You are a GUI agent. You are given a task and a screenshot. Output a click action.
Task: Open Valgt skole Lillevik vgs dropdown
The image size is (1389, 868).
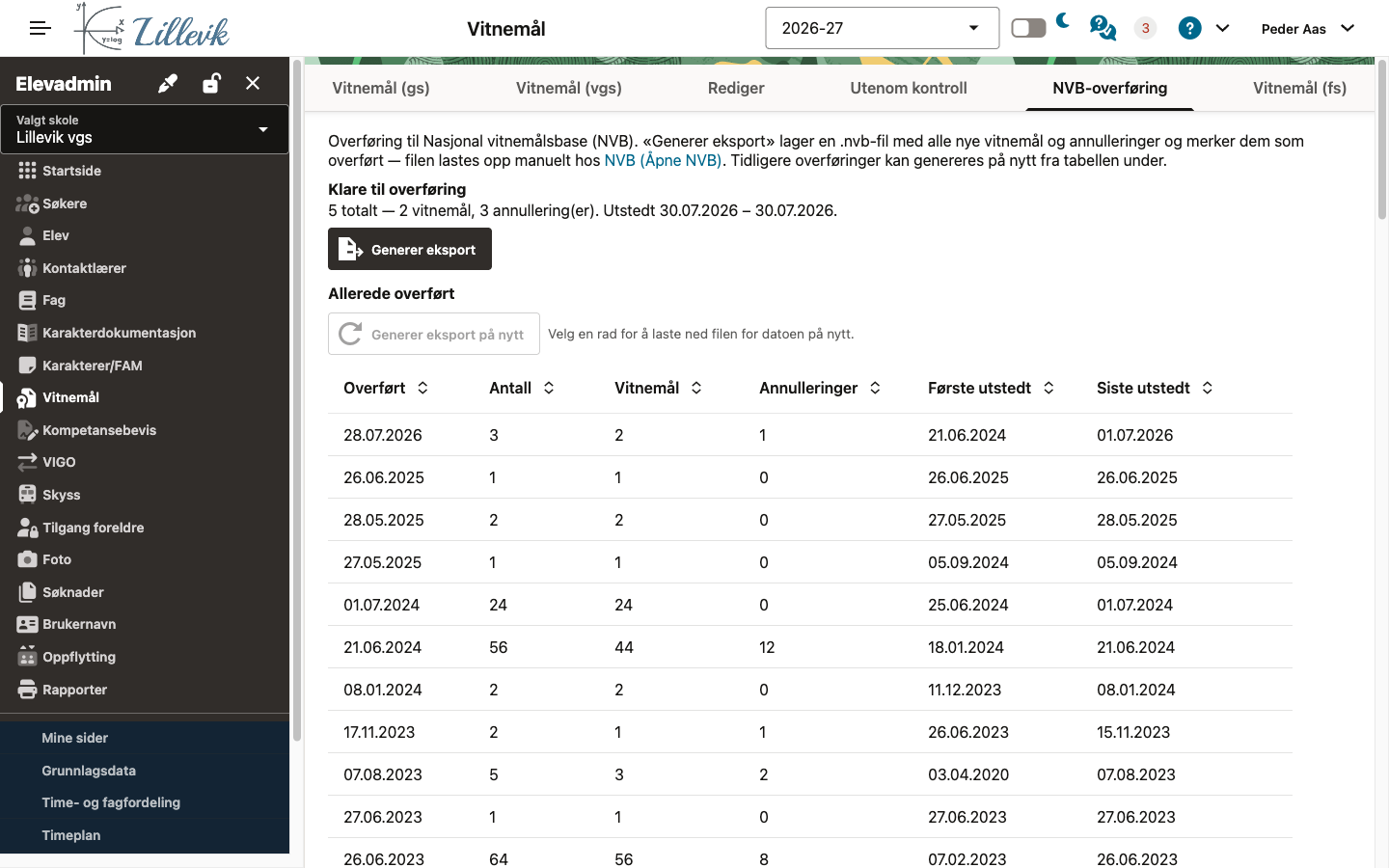pos(145,129)
